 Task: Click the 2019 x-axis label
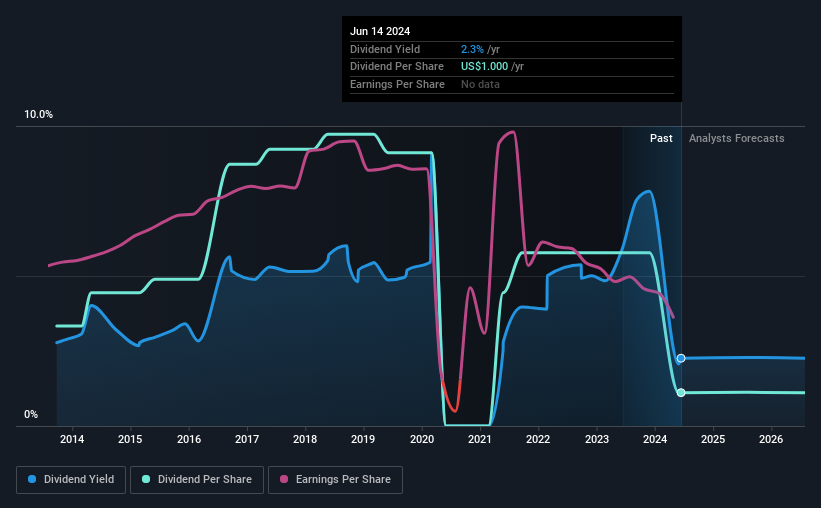click(x=363, y=439)
